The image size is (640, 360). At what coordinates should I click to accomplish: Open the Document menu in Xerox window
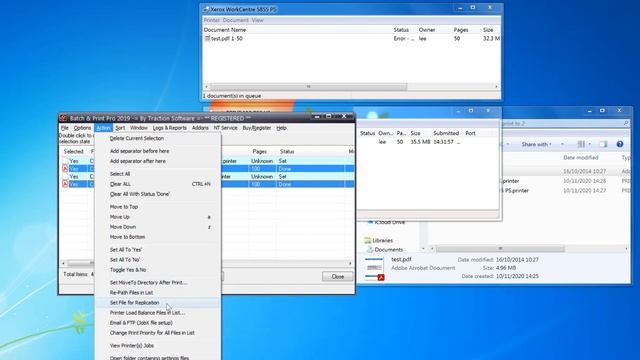tap(236, 20)
